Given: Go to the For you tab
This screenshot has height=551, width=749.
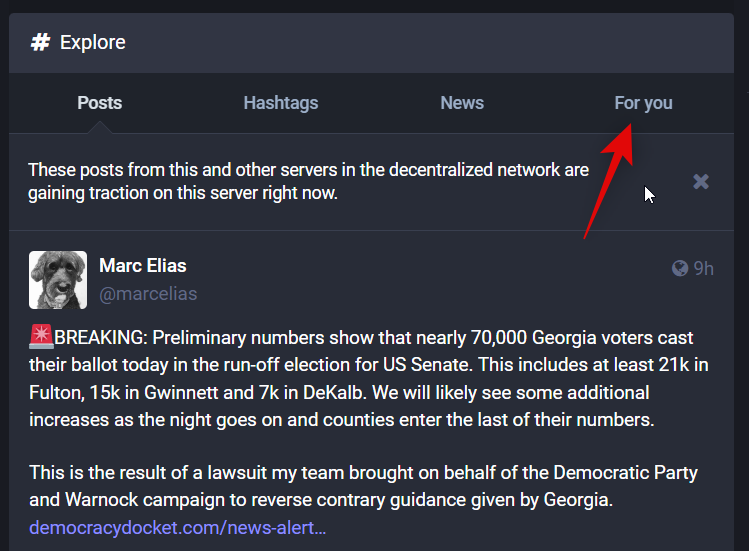Looking at the screenshot, I should [x=643, y=103].
